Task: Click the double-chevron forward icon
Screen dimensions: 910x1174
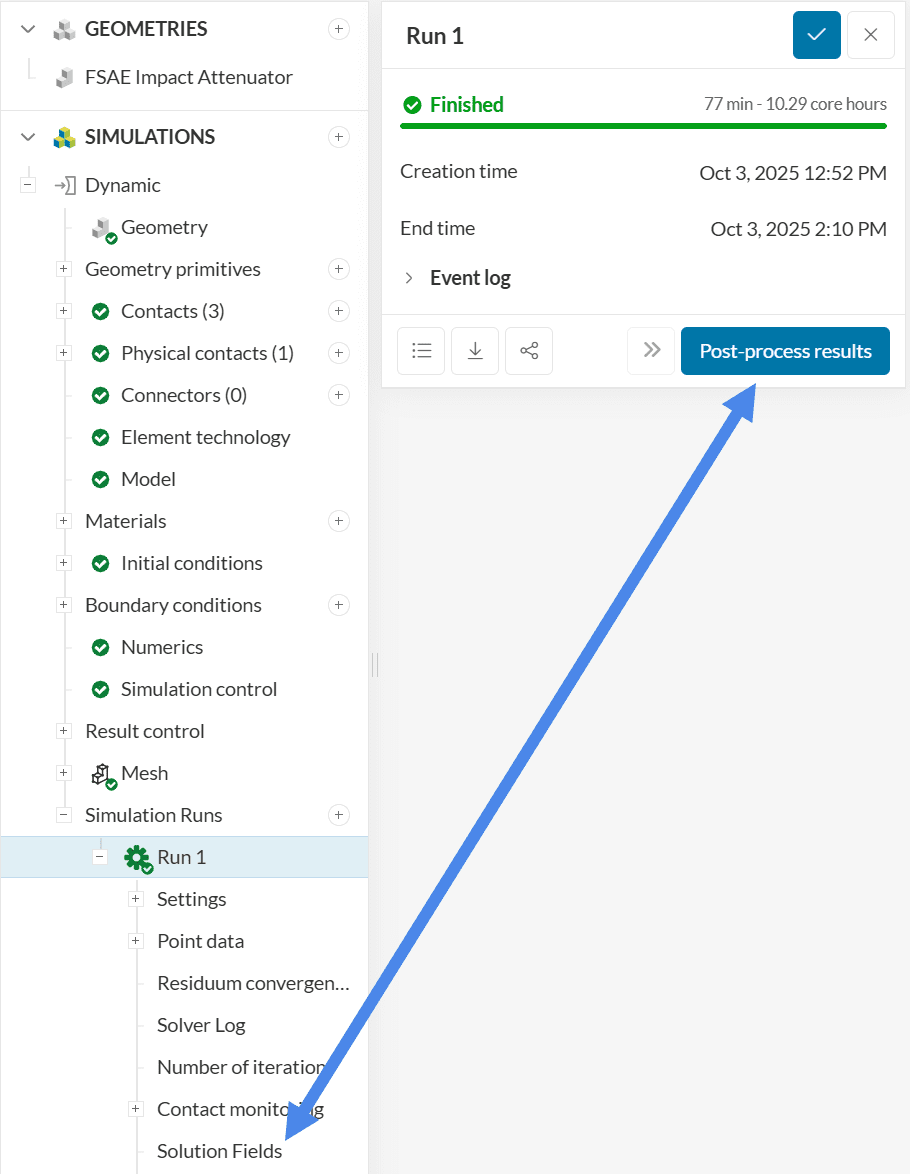Action: pos(652,350)
